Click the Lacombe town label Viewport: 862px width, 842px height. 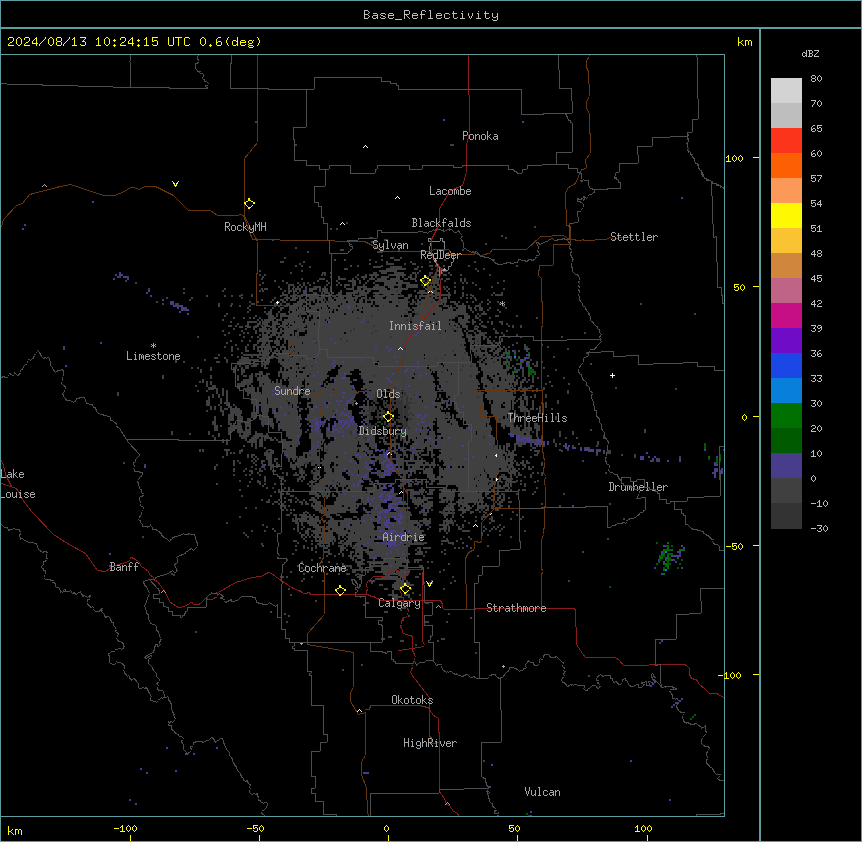[450, 191]
